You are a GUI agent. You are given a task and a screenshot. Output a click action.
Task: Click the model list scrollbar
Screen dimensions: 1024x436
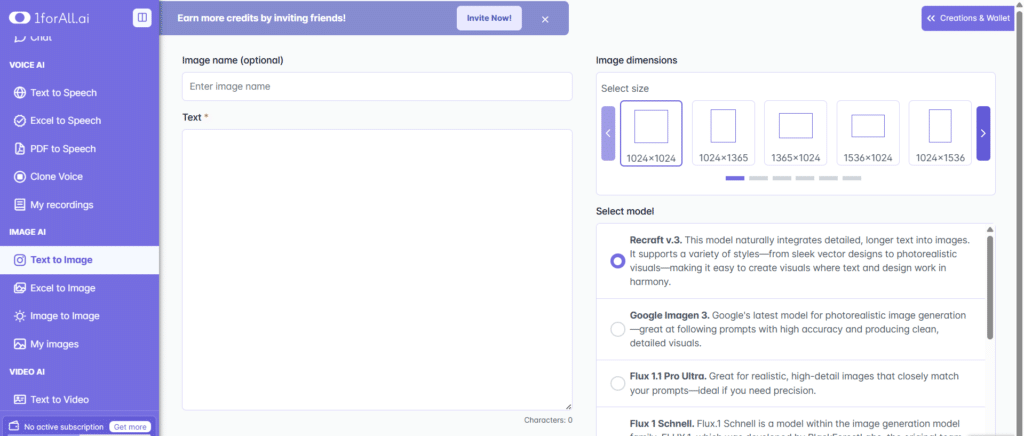[990, 290]
